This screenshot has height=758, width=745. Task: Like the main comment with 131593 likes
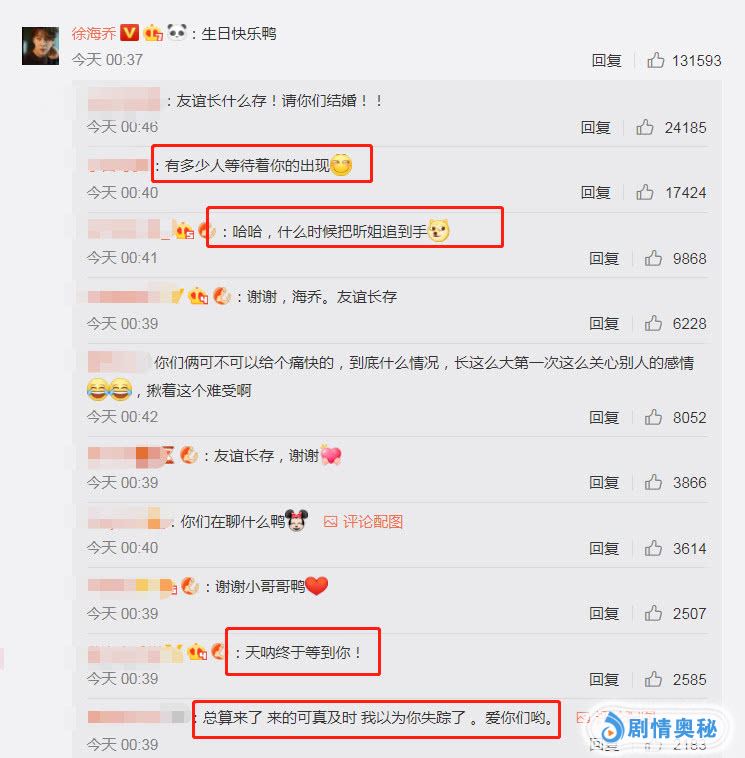tap(656, 60)
